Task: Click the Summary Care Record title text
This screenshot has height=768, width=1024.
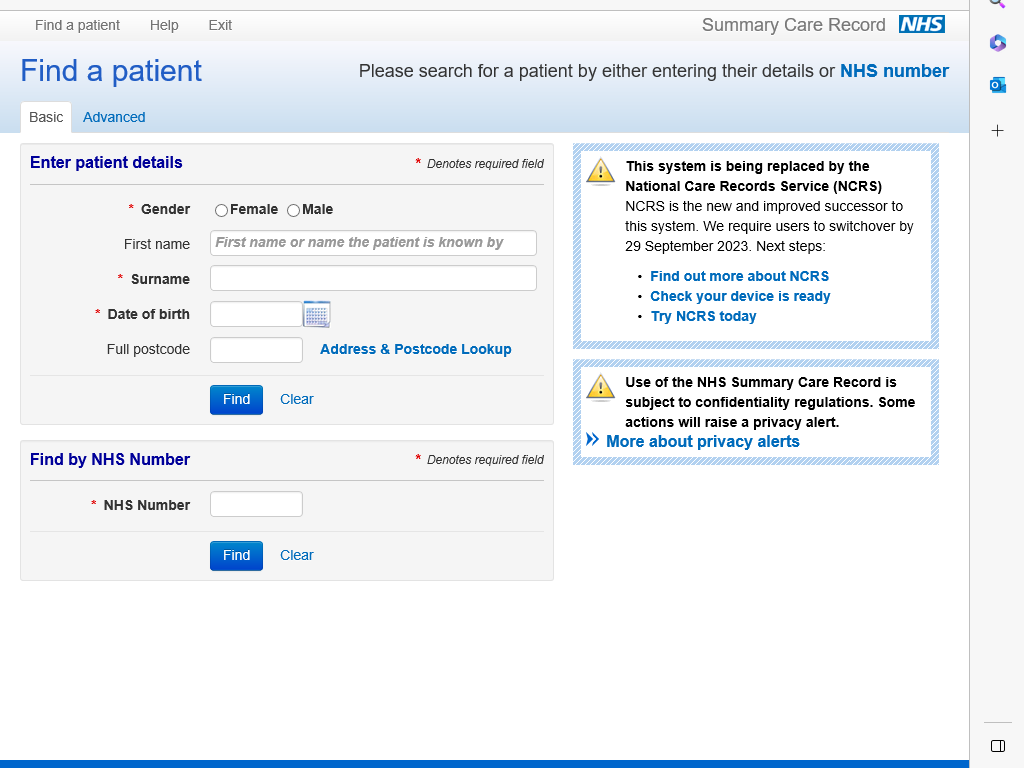Action: [793, 25]
